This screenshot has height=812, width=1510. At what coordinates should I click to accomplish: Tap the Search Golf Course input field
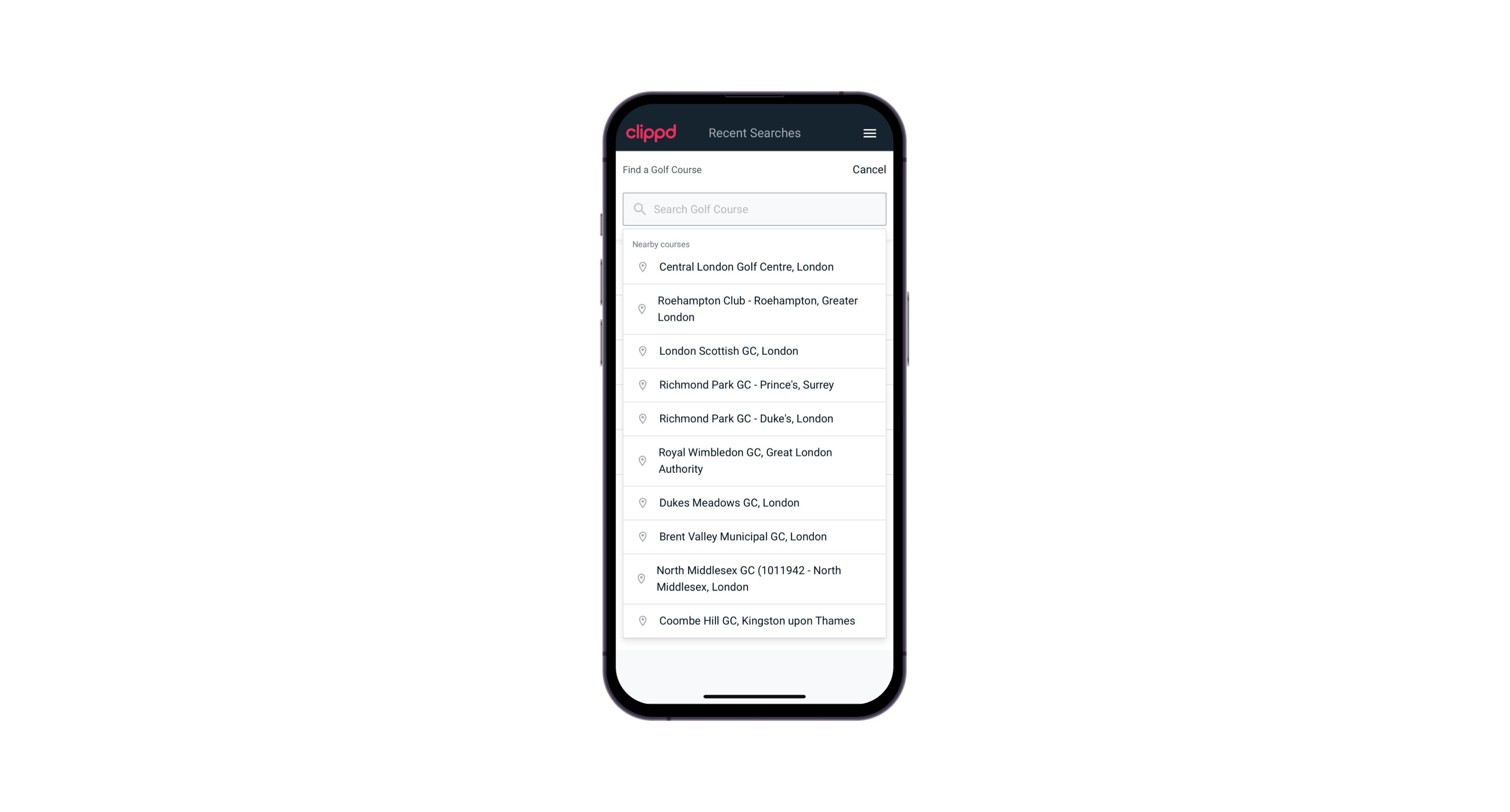pyautogui.click(x=754, y=208)
